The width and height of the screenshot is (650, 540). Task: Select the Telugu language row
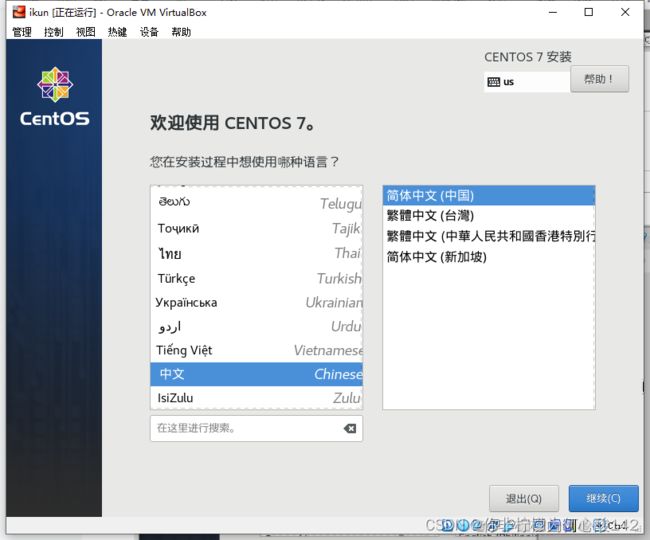click(257, 203)
